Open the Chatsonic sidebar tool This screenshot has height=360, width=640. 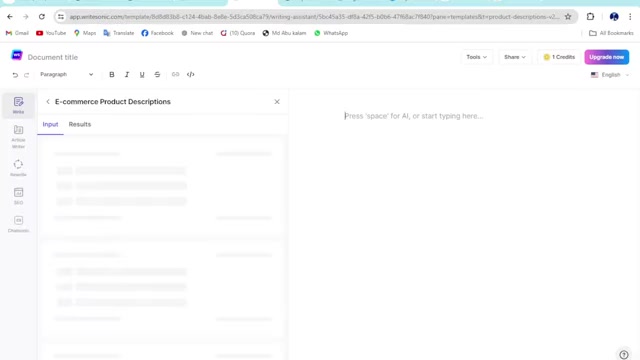(x=18, y=224)
